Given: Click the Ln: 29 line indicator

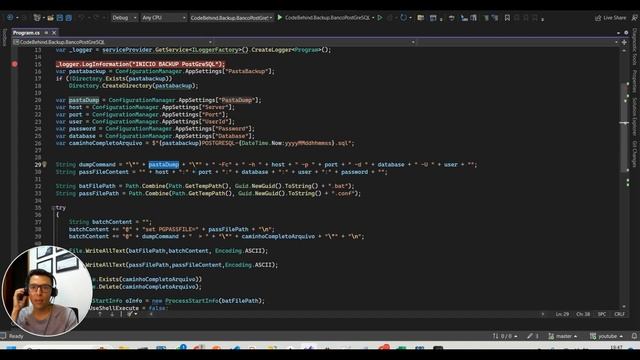Looking at the screenshot, I should click(562, 314).
